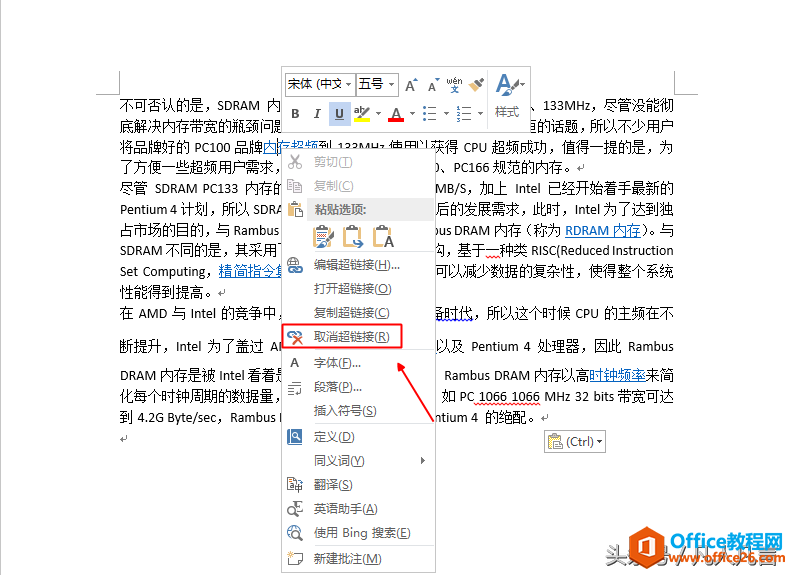Apply red font color button
Viewport: 792px width, 575px height.
click(396, 114)
